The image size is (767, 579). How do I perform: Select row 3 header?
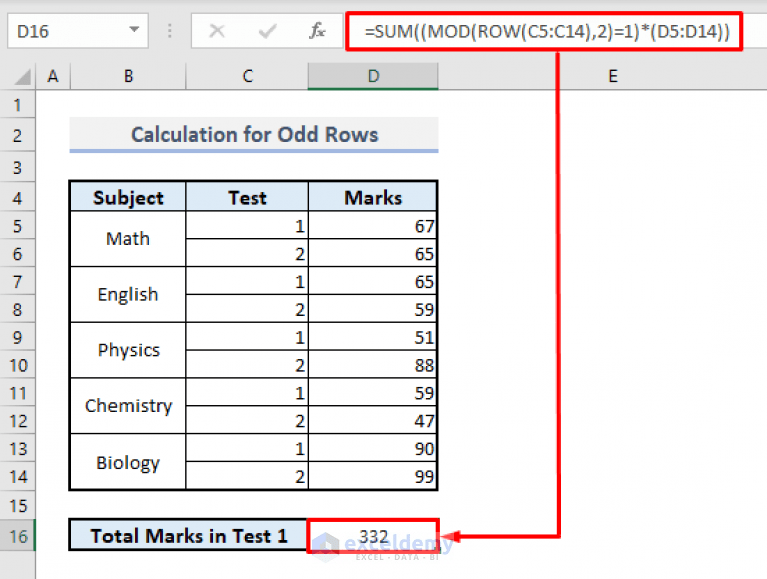pyautogui.click(x=18, y=168)
